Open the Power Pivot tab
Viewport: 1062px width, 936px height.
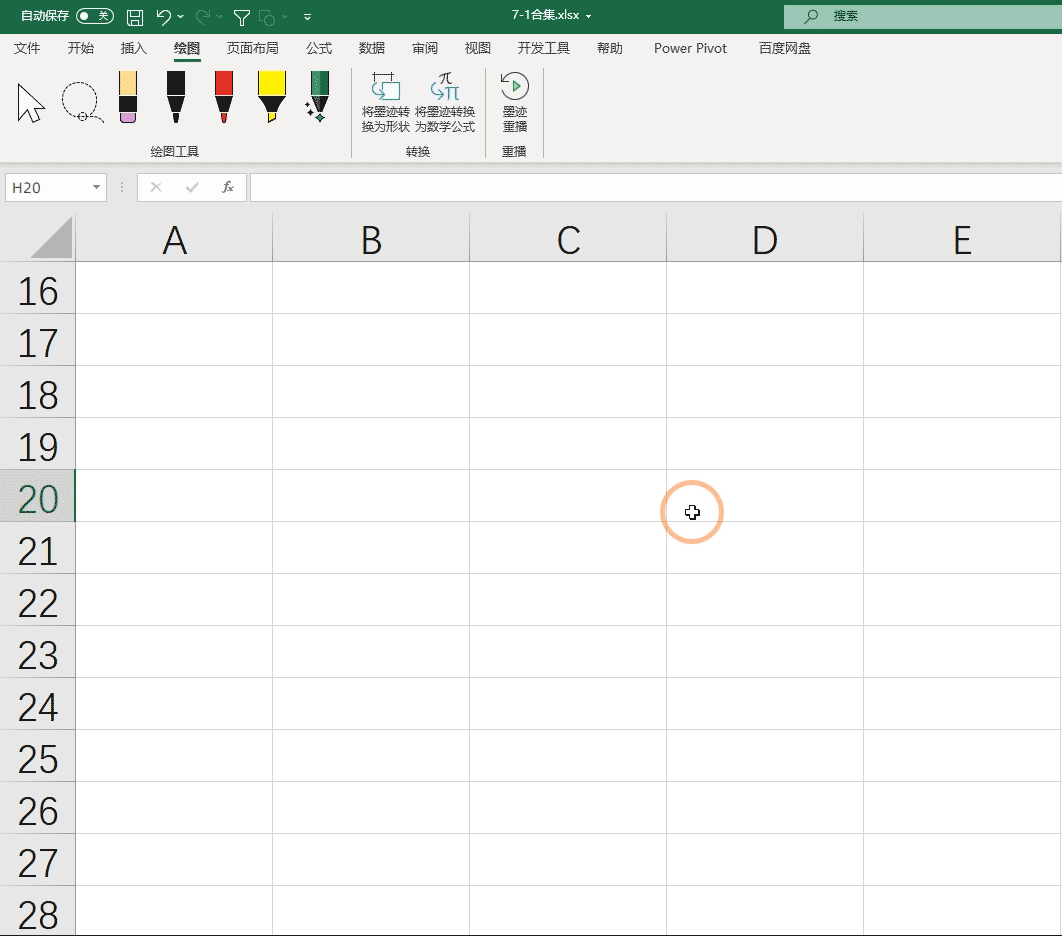click(690, 48)
